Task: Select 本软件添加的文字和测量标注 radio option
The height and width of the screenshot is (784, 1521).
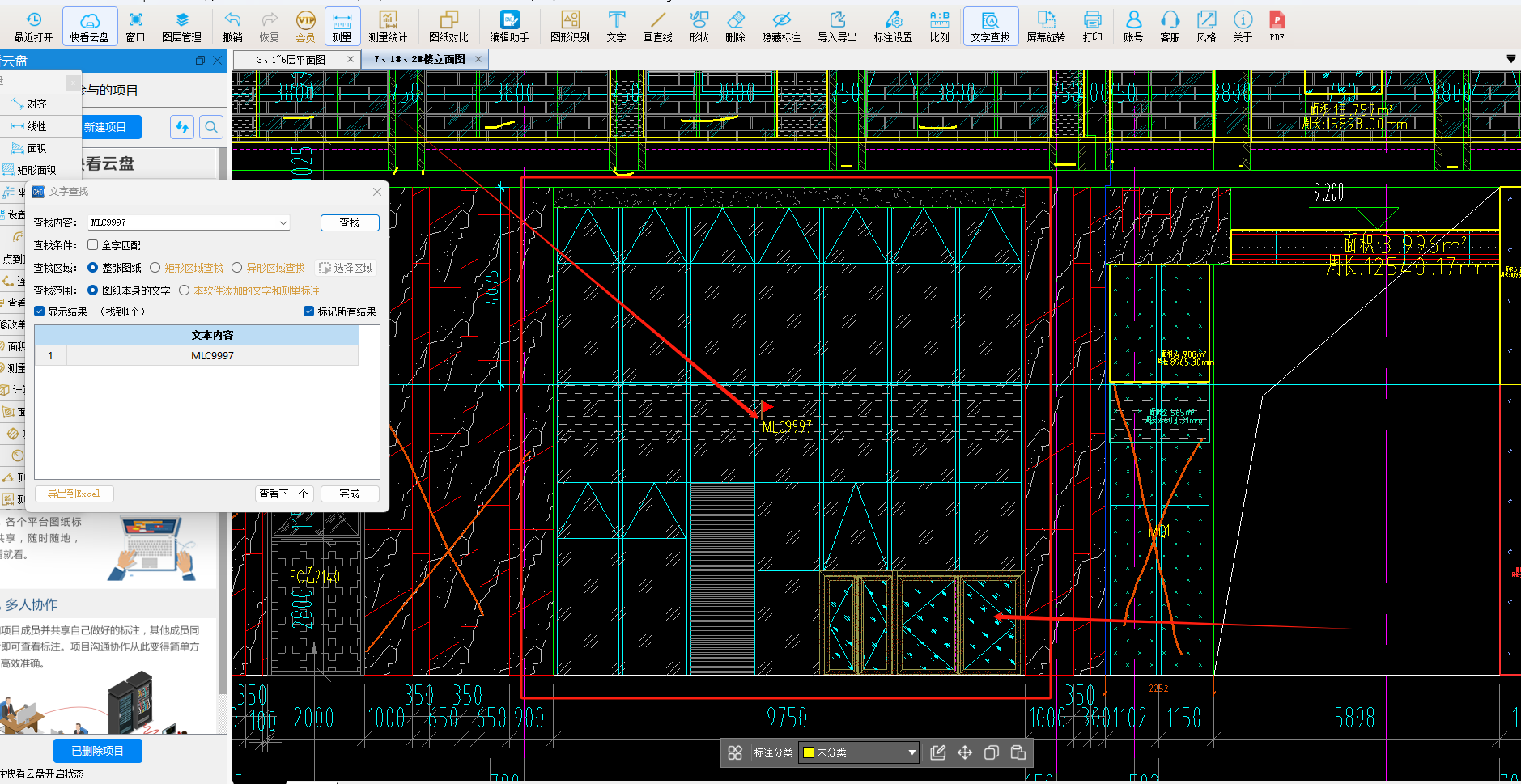Action: (x=185, y=290)
